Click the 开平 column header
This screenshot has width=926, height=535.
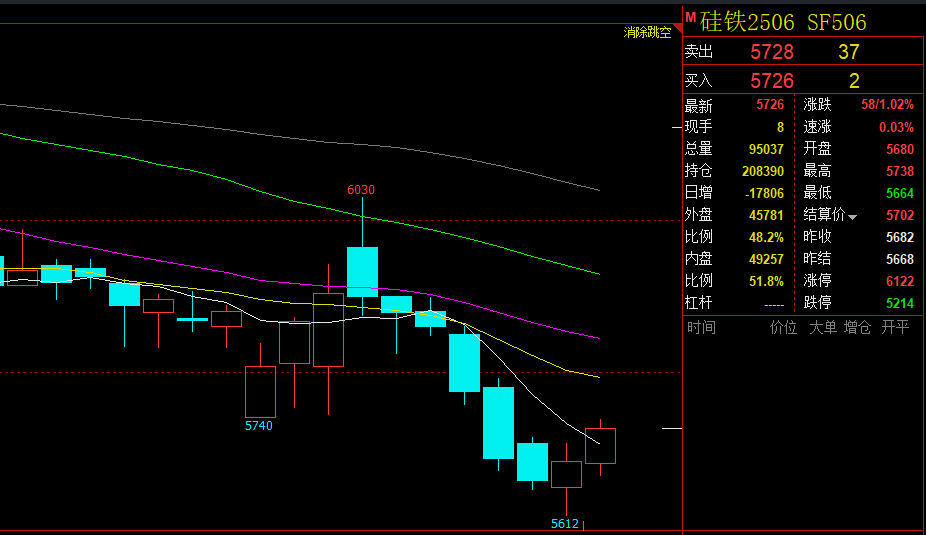[x=895, y=327]
